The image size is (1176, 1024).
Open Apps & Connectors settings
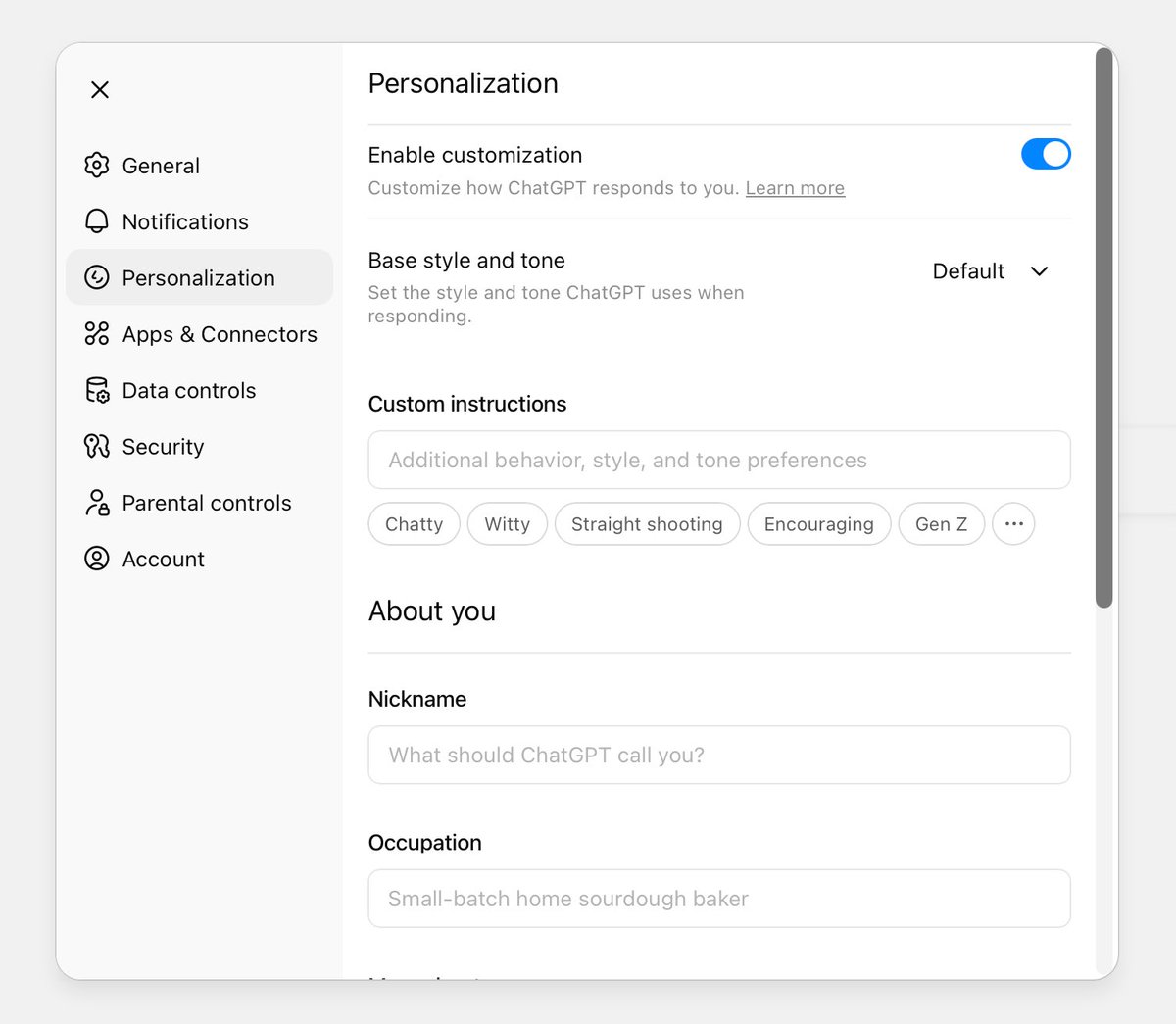(x=199, y=334)
